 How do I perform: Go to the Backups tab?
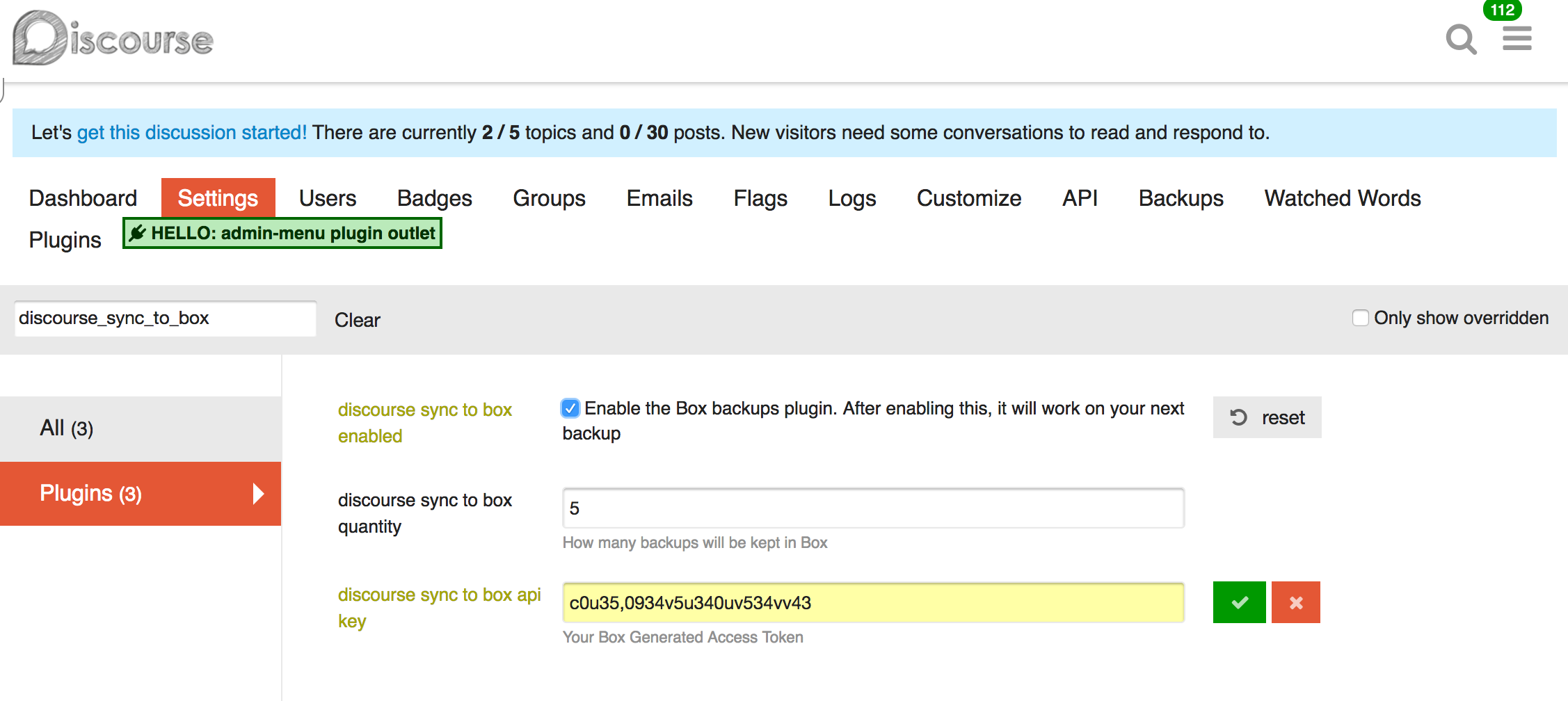(x=1181, y=198)
